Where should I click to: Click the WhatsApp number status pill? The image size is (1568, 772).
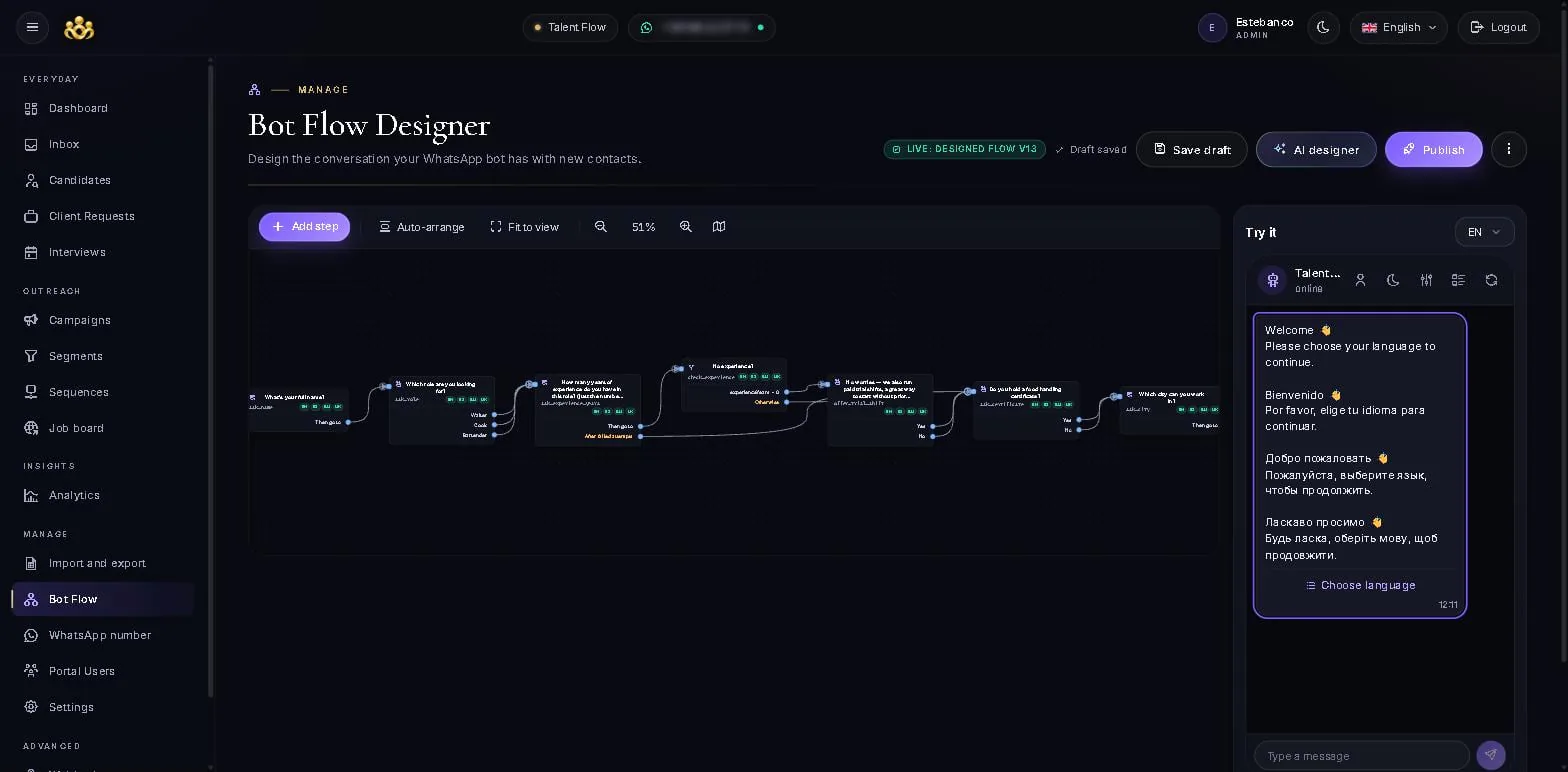click(701, 27)
